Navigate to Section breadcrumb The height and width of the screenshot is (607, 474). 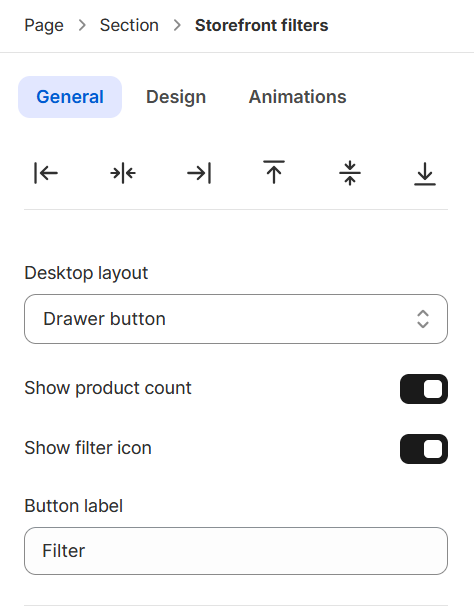pyautogui.click(x=129, y=26)
